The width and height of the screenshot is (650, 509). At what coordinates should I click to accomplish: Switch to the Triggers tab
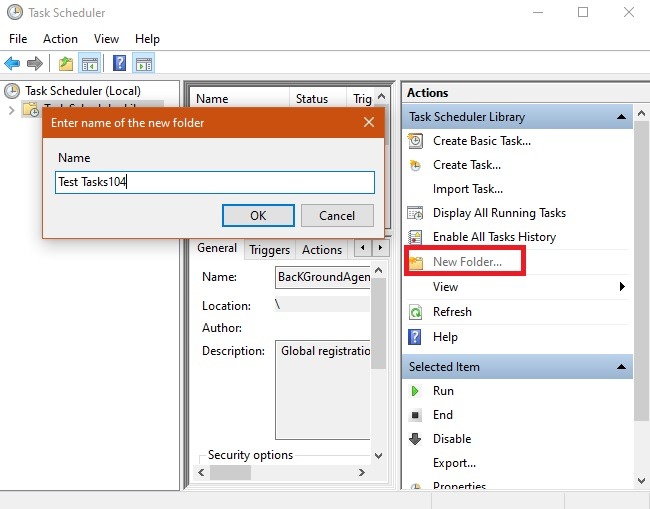click(269, 250)
